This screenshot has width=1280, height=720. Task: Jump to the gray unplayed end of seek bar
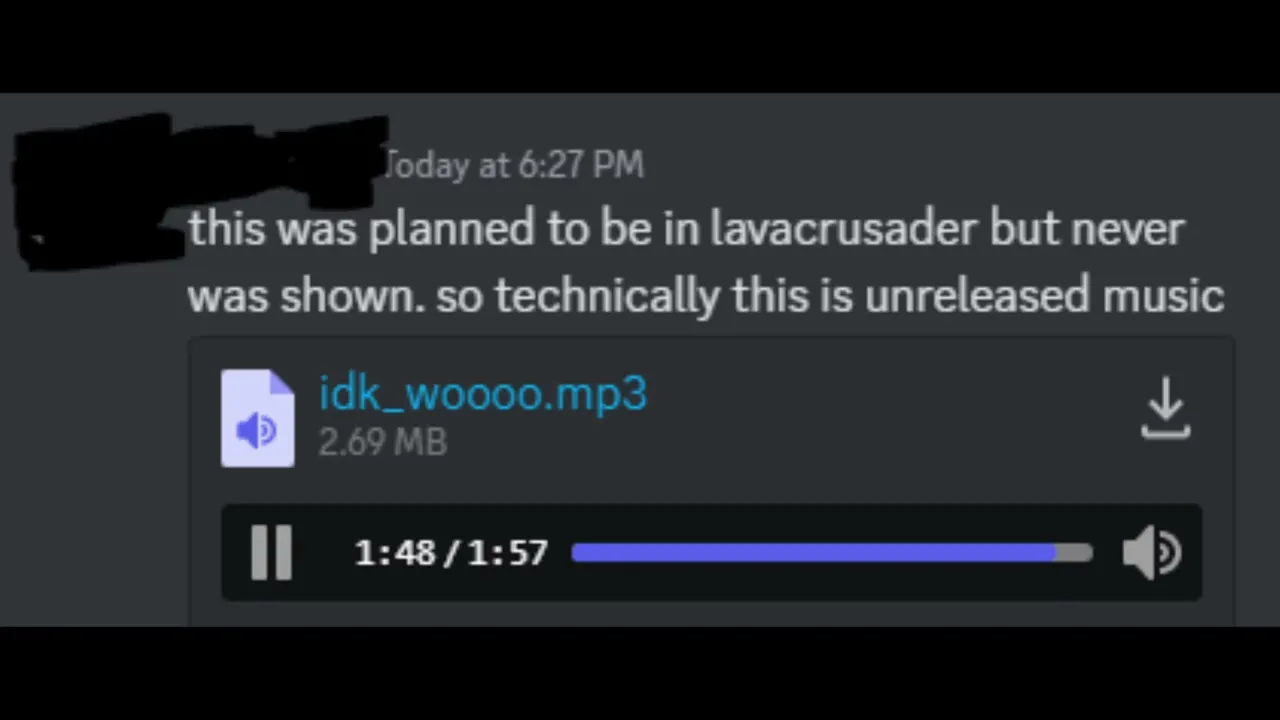click(1075, 553)
